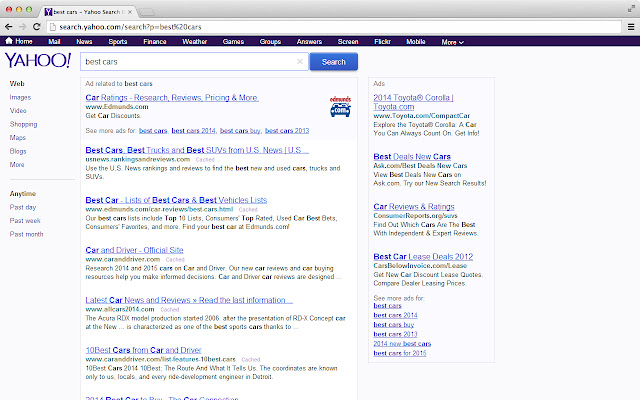Viewport: 640px width, 400px height.
Task: Open Car and Driver Official Site
Action: point(134,250)
